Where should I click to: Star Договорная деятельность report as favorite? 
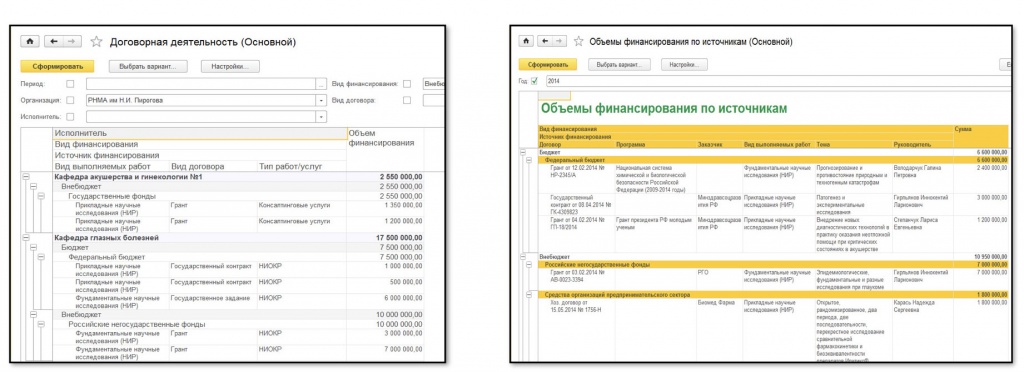pos(96,42)
